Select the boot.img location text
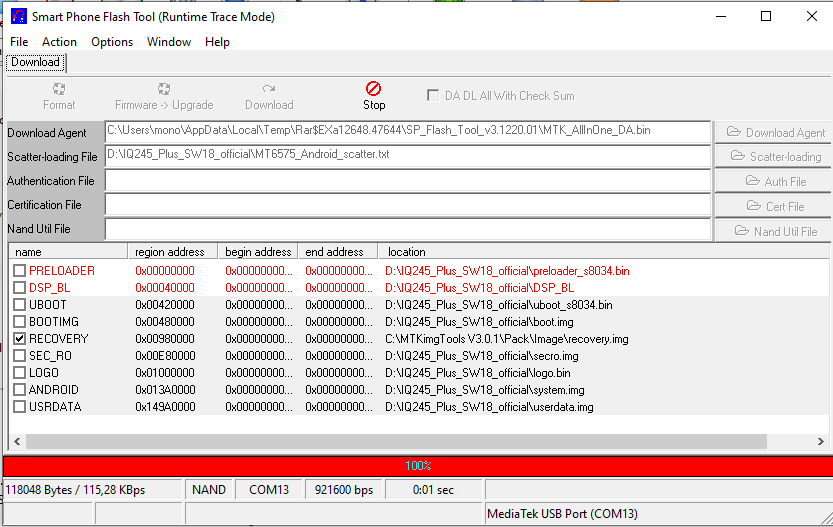Screen dimensions: 833x527 (x=479, y=322)
